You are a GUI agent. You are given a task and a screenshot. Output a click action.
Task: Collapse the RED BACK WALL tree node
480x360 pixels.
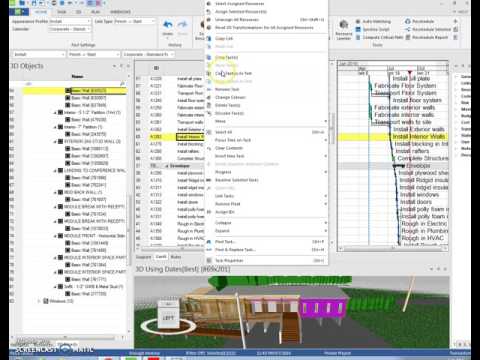(x=56, y=192)
